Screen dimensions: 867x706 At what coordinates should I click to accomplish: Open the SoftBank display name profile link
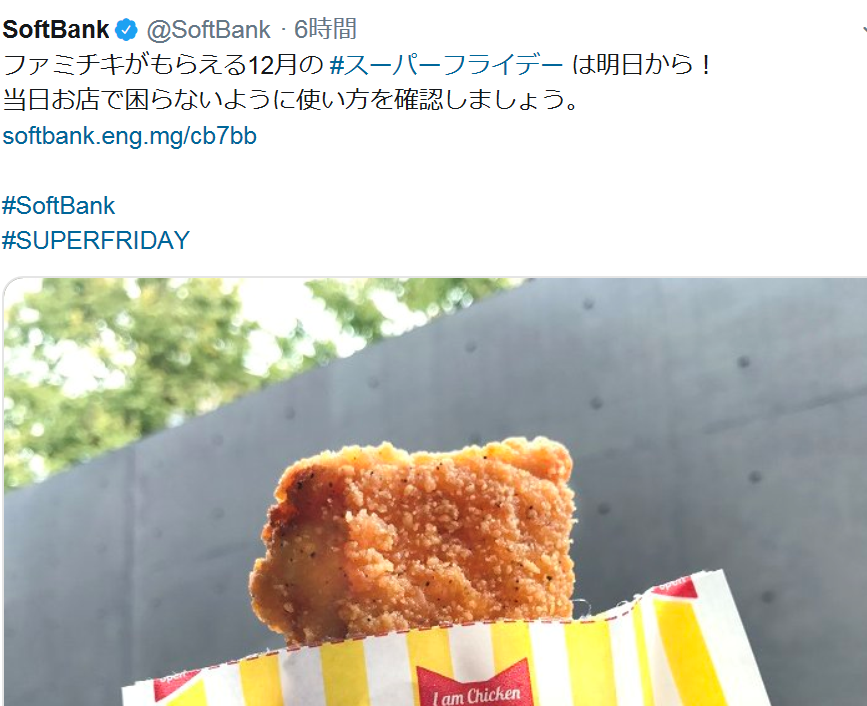pos(56,29)
